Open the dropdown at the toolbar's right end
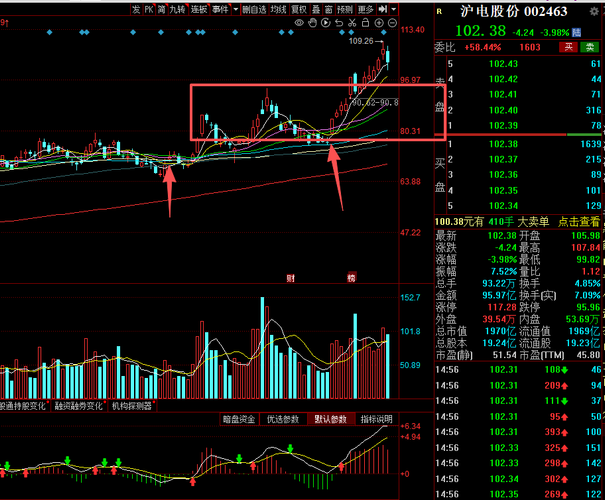This screenshot has width=605, height=500. click(x=394, y=9)
